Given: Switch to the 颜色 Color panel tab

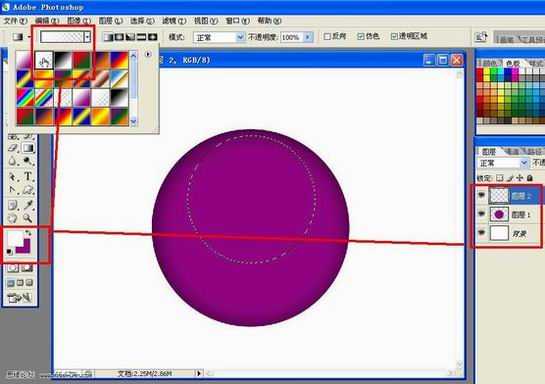Looking at the screenshot, I should (x=489, y=63).
